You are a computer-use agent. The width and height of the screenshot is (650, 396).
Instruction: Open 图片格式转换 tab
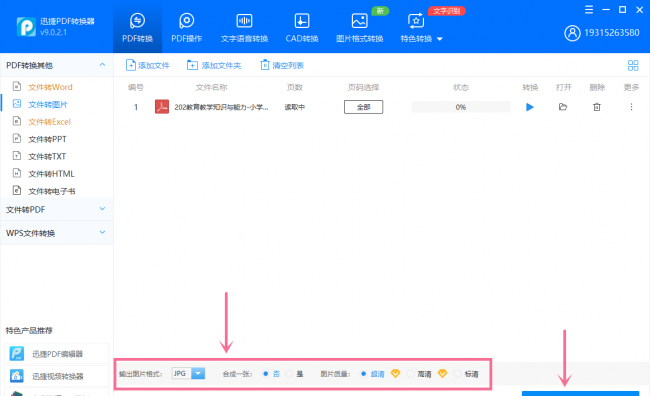tap(359, 27)
